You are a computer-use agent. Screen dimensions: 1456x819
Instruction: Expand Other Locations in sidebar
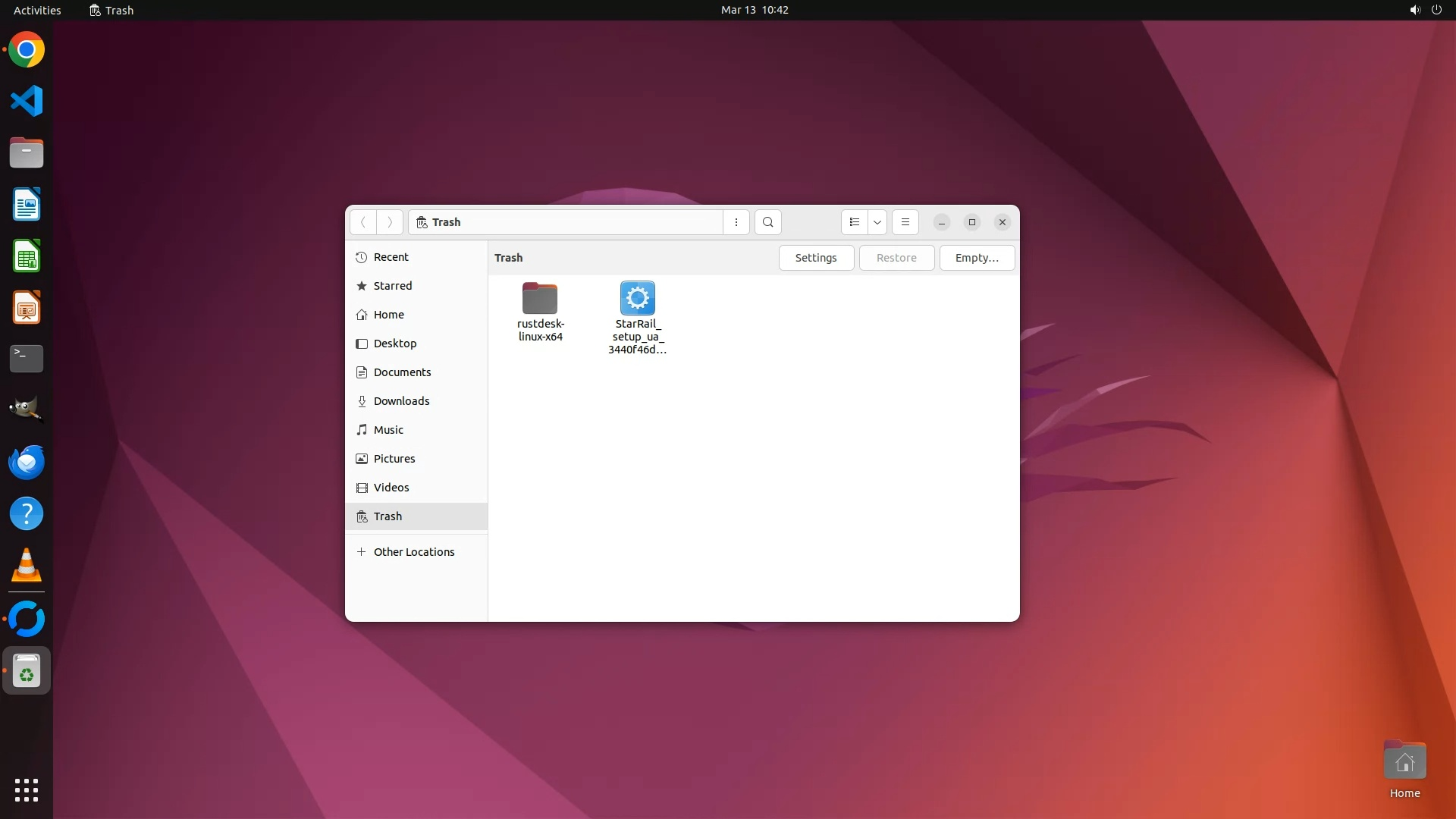pyautogui.click(x=413, y=552)
